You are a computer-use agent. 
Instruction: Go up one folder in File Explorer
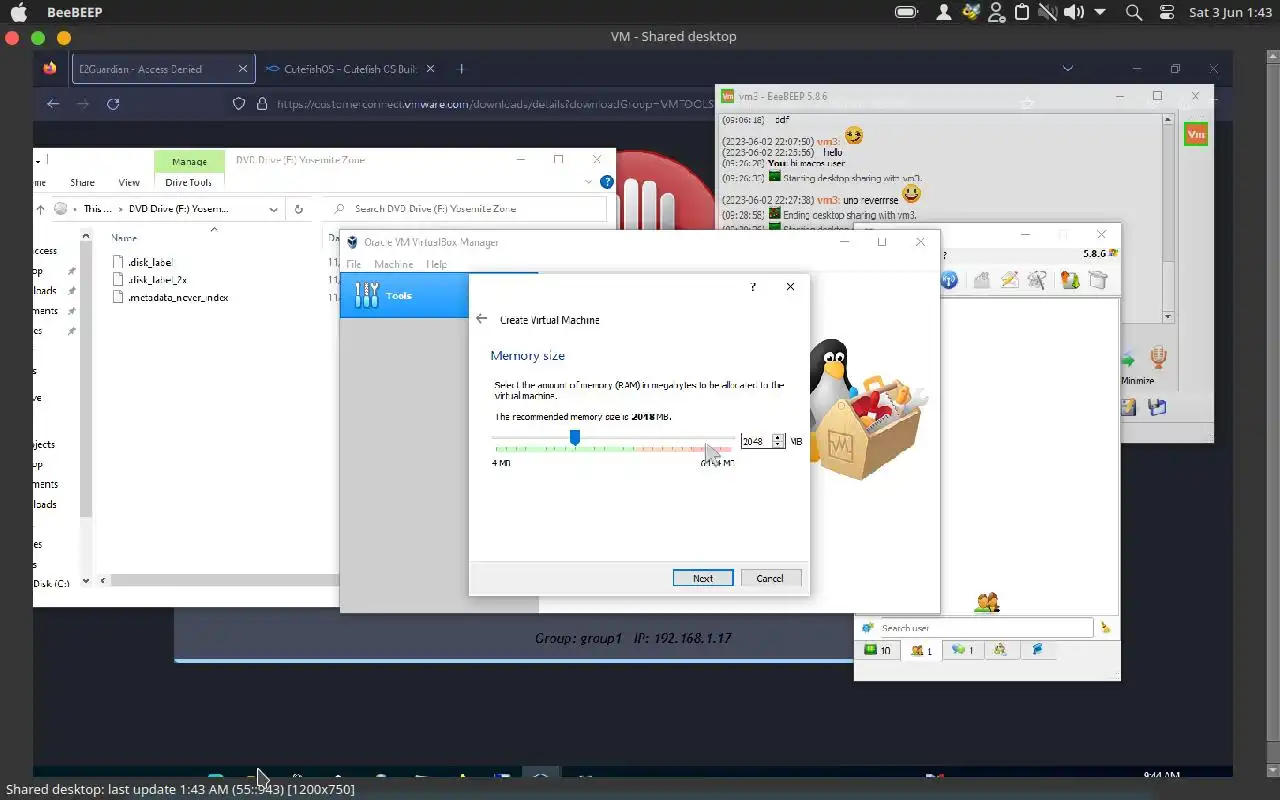pos(41,209)
